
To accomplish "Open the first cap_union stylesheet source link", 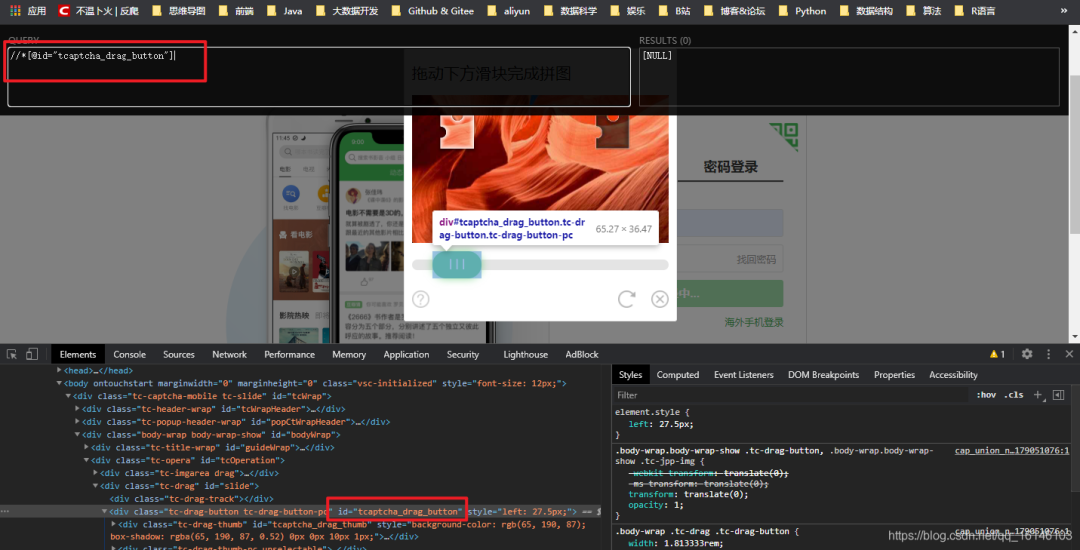I will click(x=1012, y=451).
